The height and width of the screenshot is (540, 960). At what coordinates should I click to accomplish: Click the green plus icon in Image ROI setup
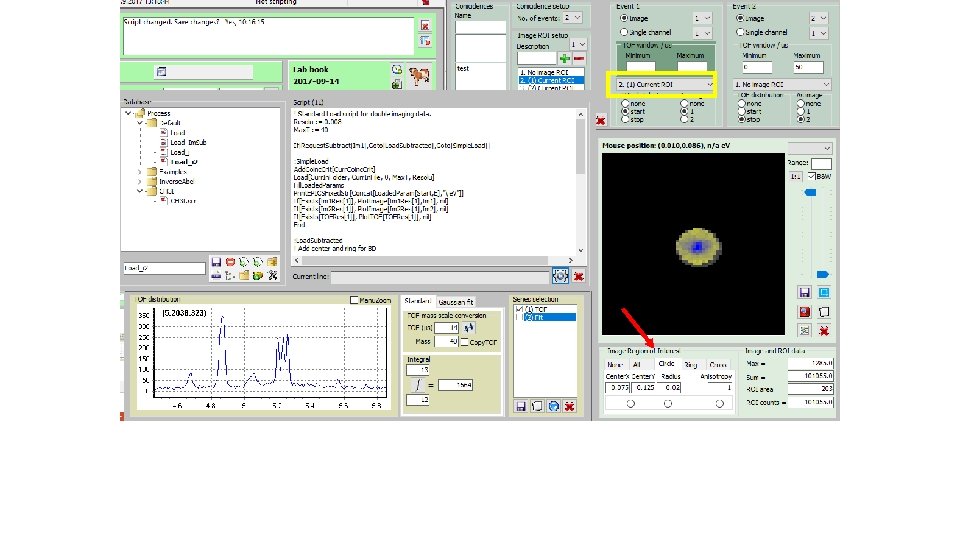pyautogui.click(x=565, y=59)
